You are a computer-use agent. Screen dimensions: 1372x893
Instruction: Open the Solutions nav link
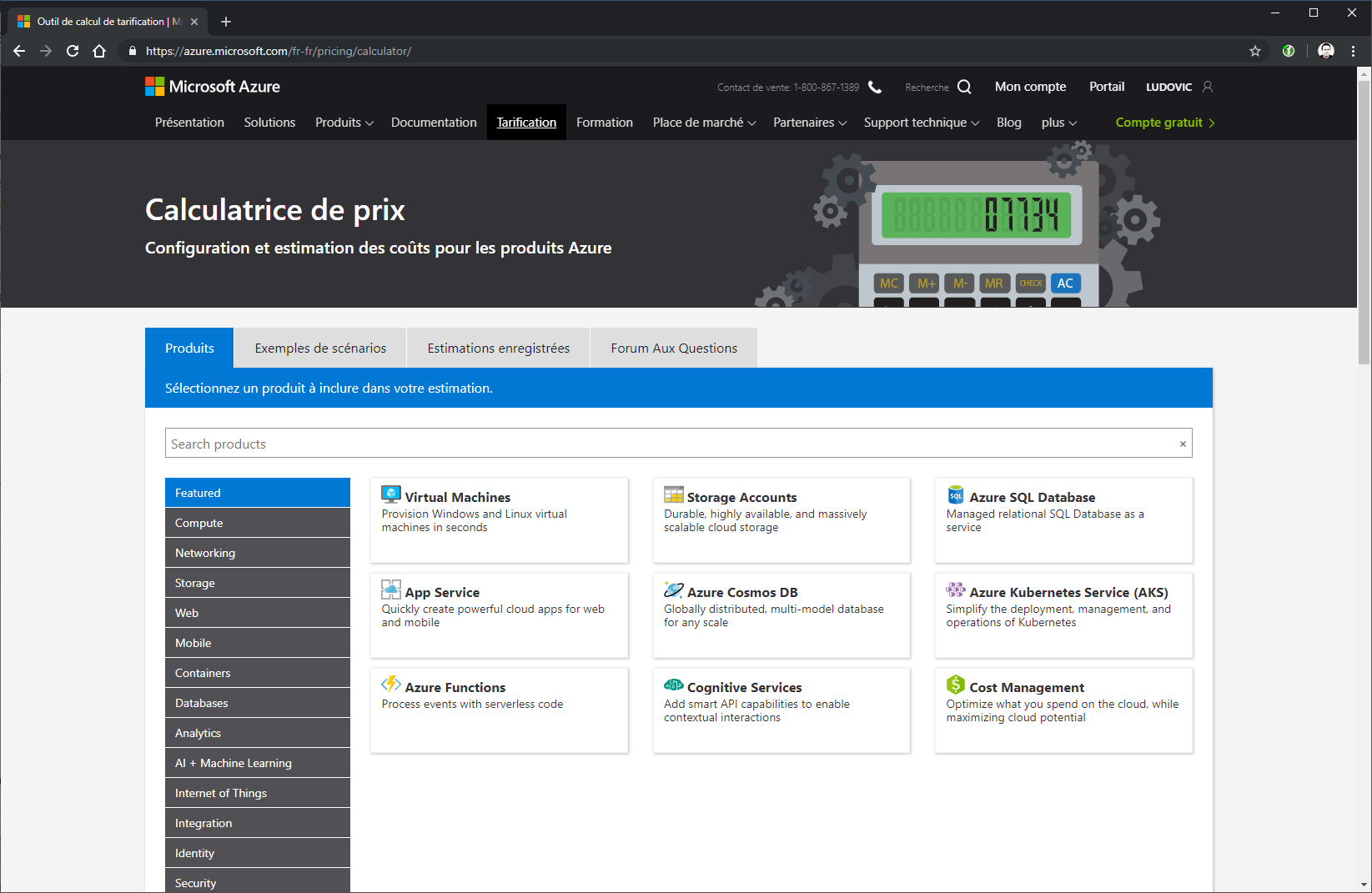click(x=269, y=123)
